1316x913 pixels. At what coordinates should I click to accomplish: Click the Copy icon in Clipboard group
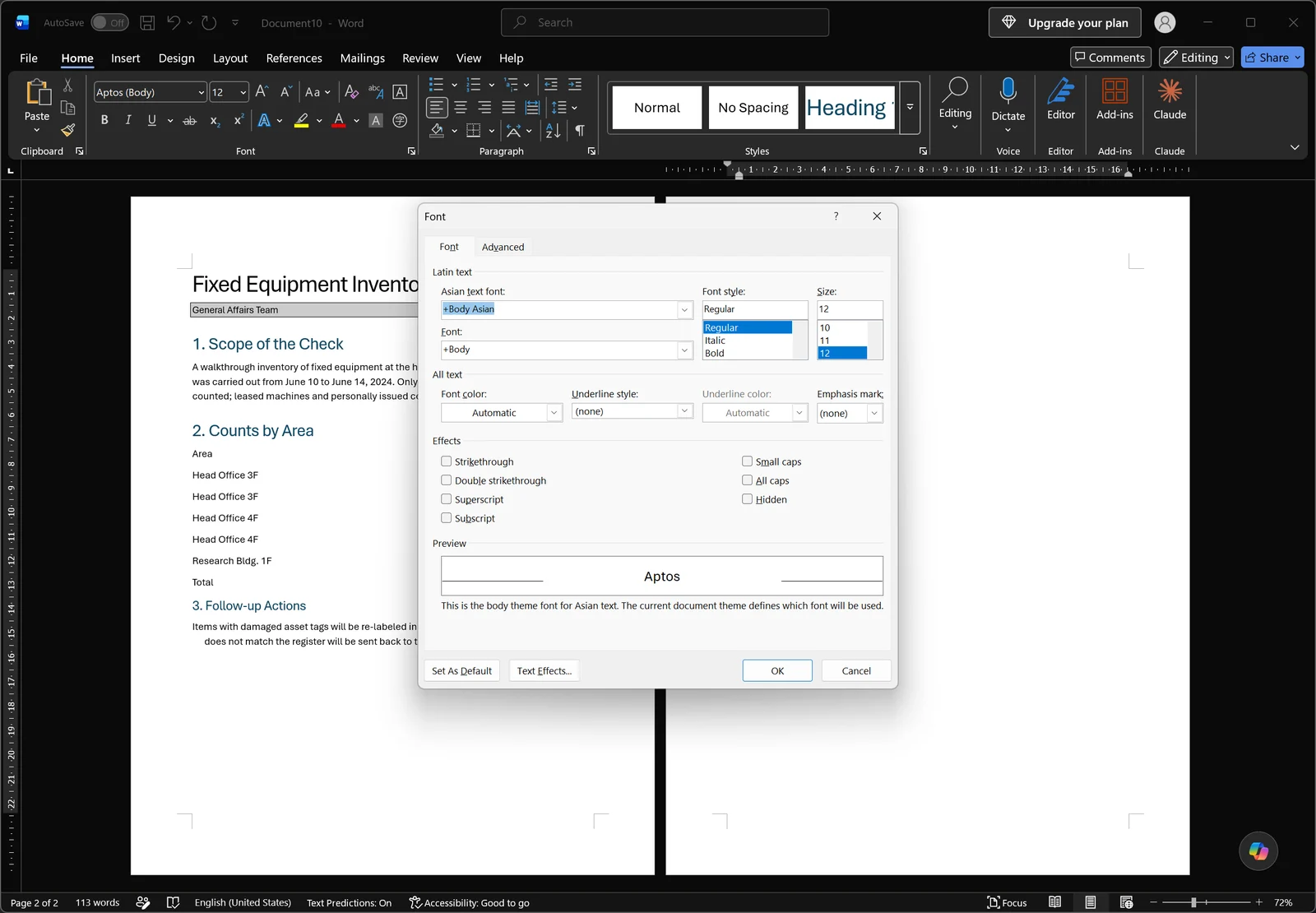pyautogui.click(x=68, y=108)
